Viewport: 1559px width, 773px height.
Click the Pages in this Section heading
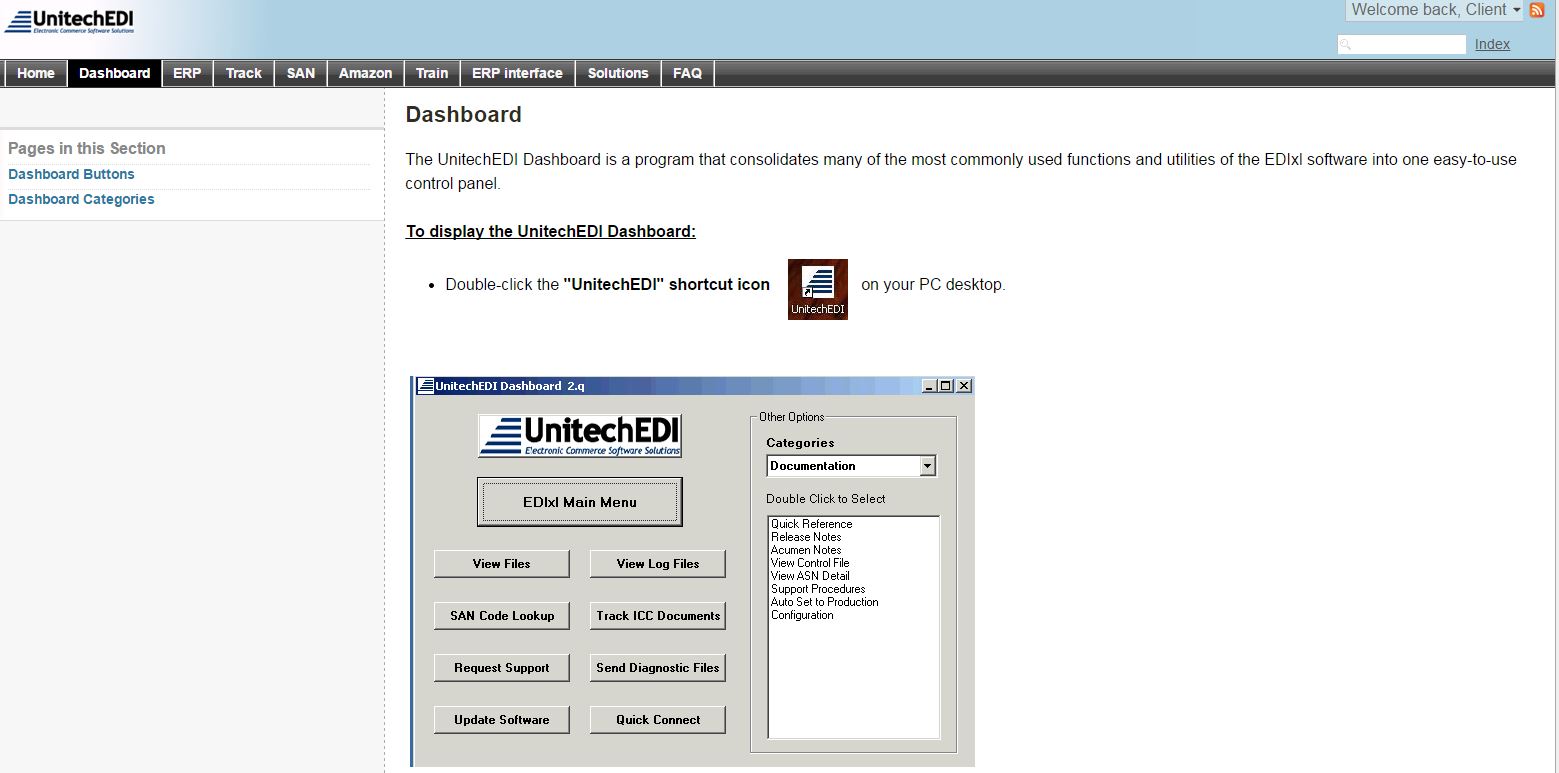(x=87, y=148)
